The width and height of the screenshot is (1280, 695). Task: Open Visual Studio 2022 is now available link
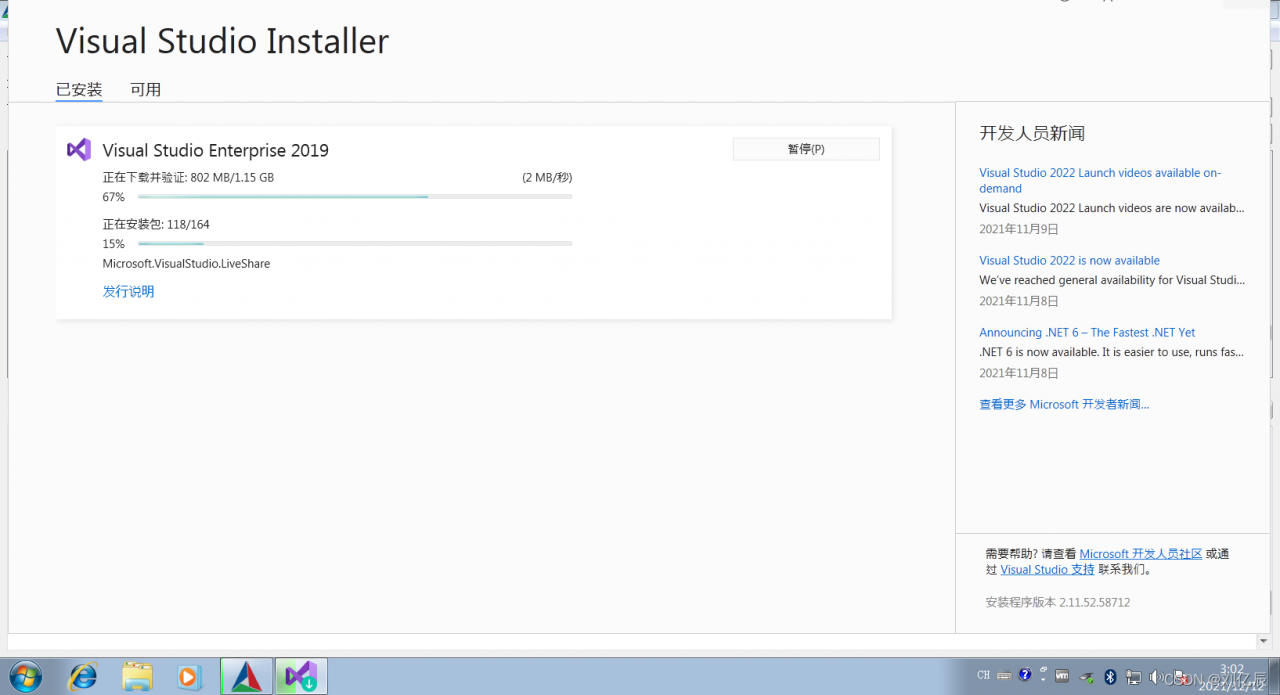[x=1069, y=260]
